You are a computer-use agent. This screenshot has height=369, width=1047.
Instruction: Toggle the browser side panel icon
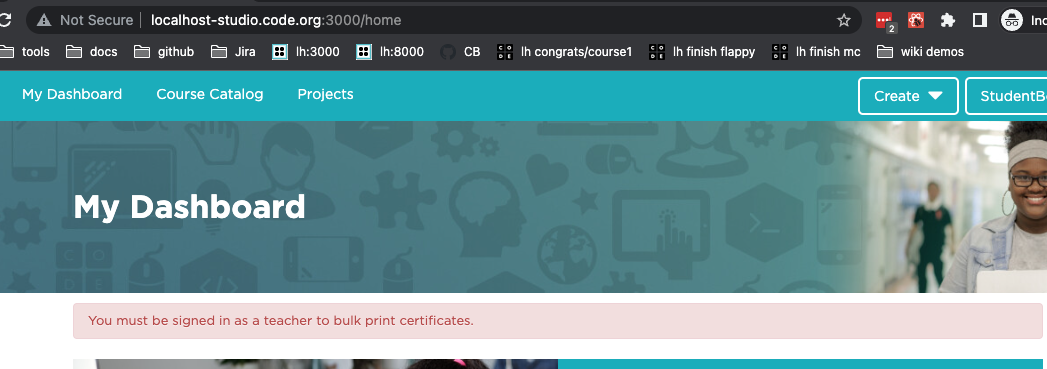980,20
